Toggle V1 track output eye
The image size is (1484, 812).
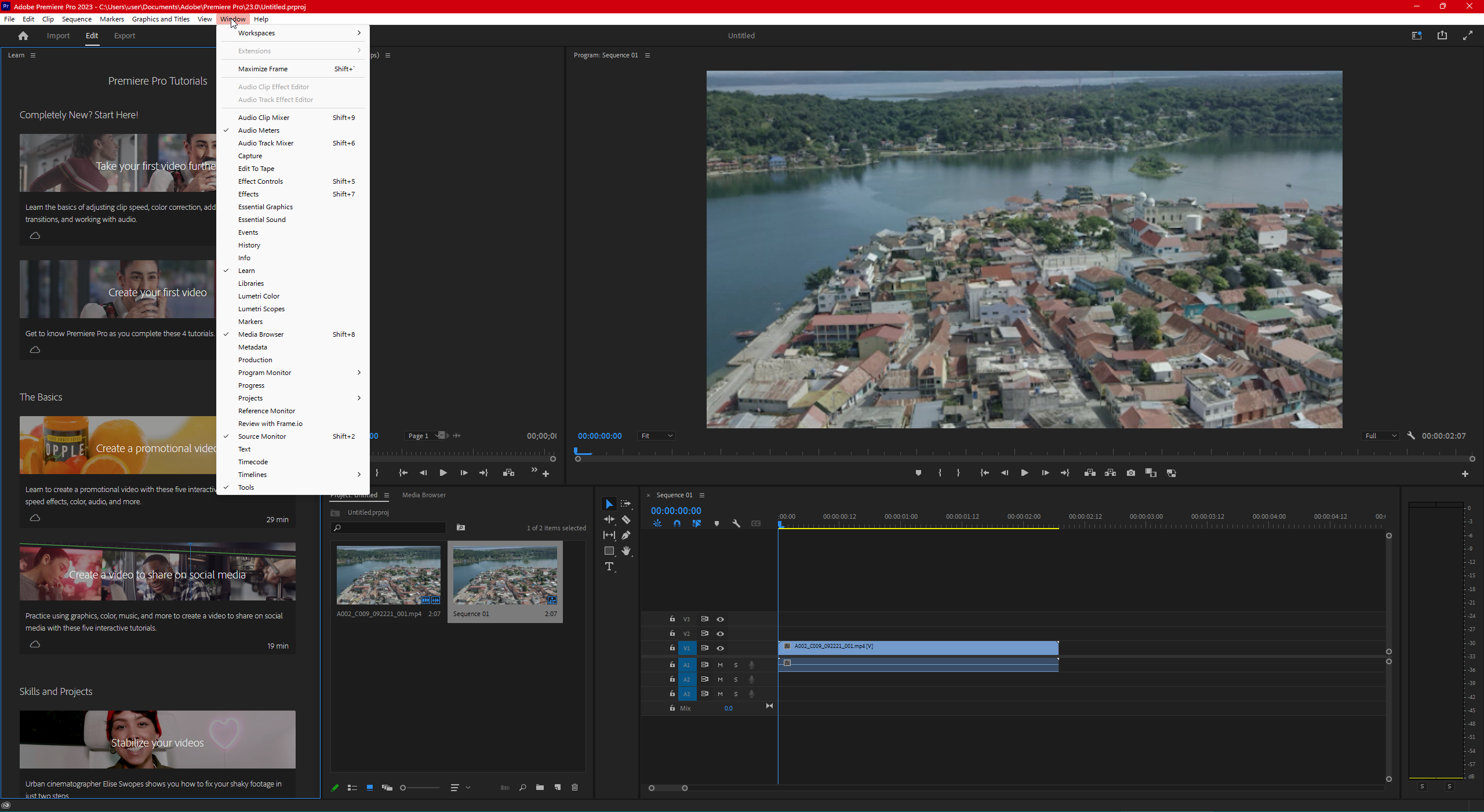coord(721,648)
